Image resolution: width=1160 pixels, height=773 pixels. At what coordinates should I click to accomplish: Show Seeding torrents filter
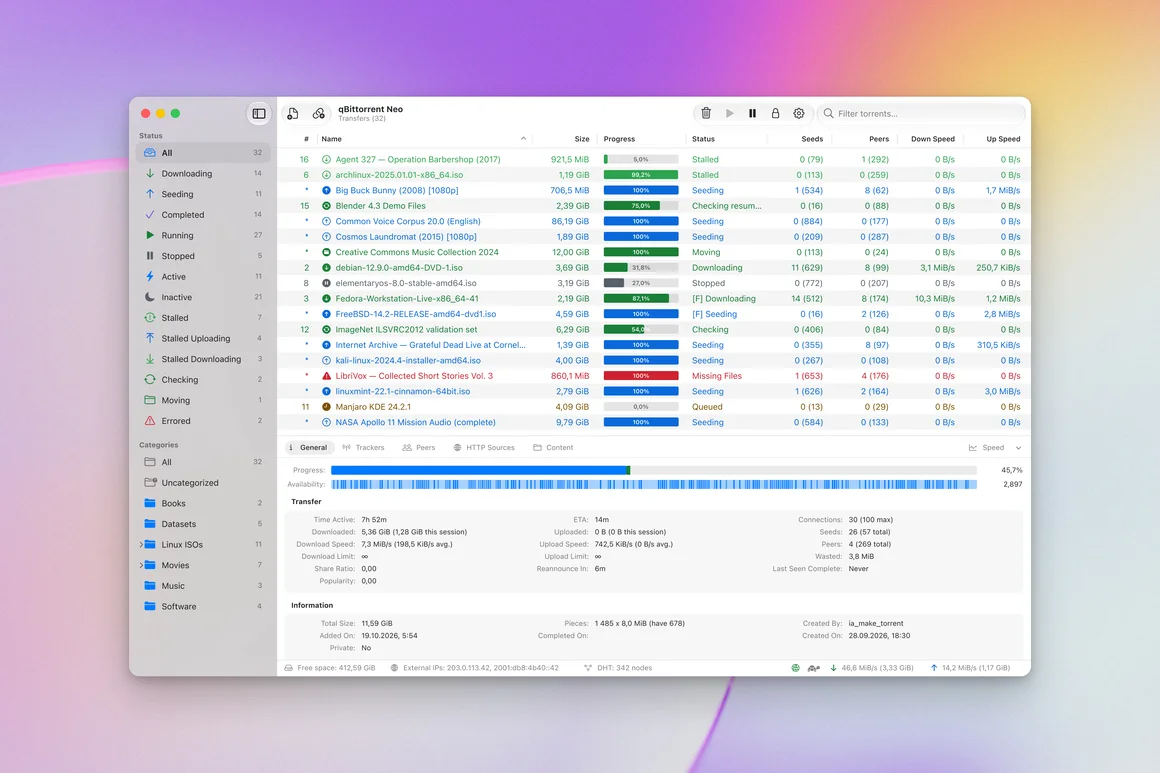[x=203, y=194]
